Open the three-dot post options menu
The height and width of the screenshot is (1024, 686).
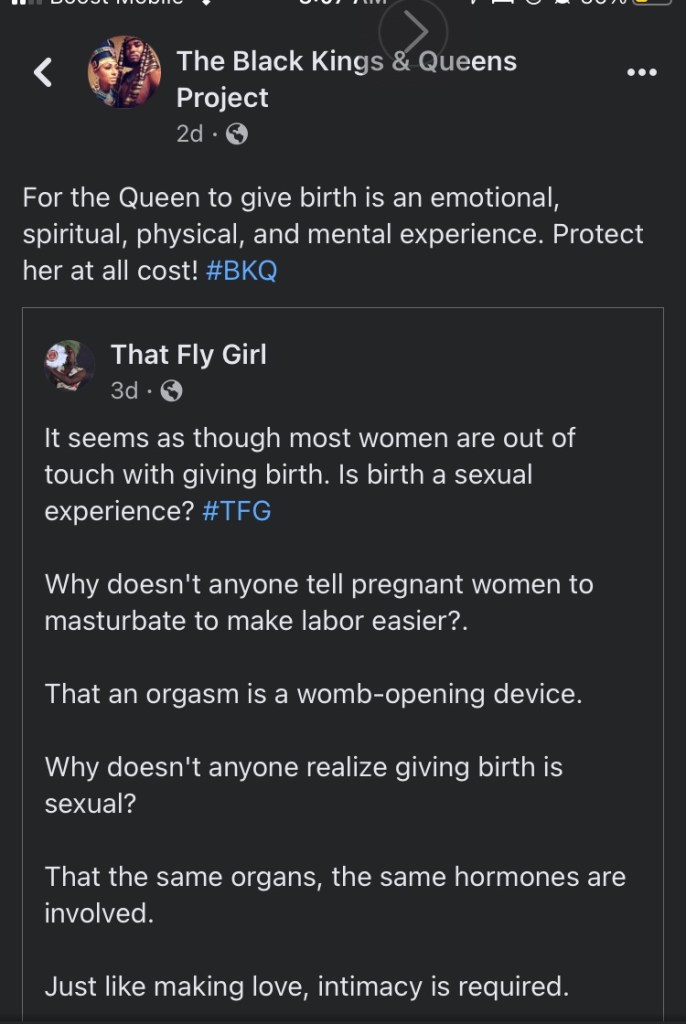point(641,72)
